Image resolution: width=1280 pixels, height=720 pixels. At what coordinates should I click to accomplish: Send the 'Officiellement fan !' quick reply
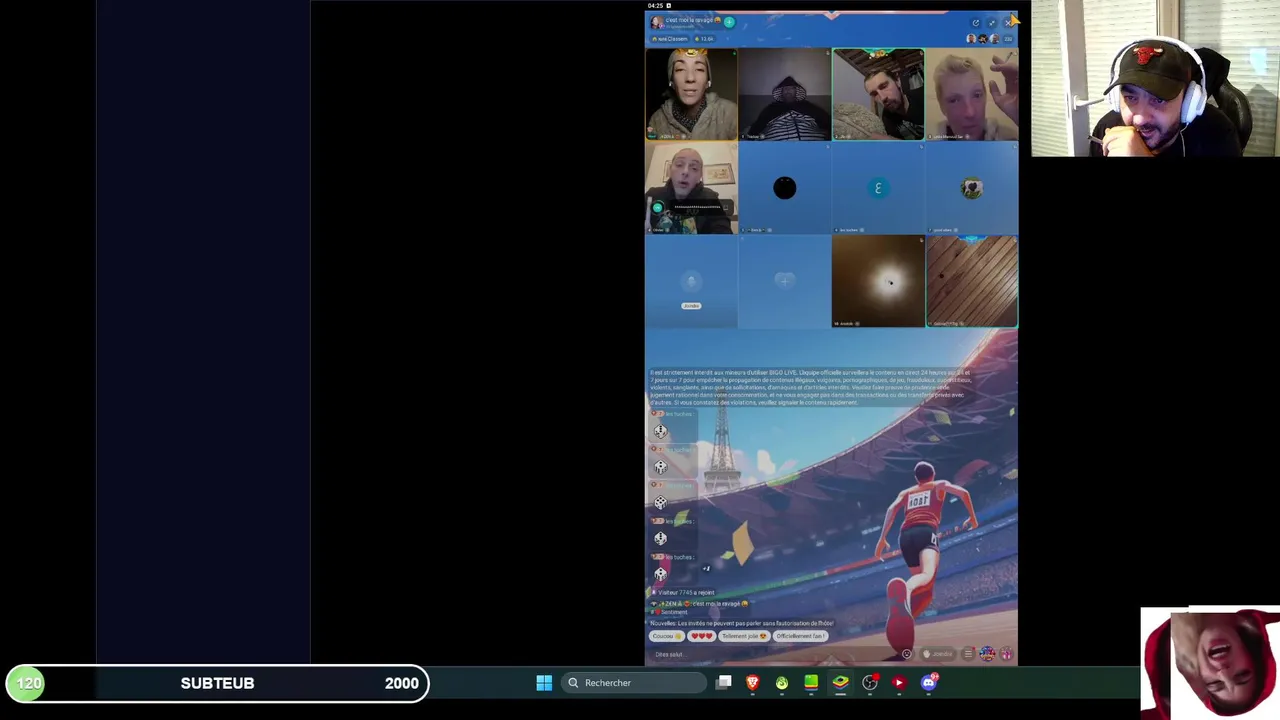pyautogui.click(x=800, y=636)
